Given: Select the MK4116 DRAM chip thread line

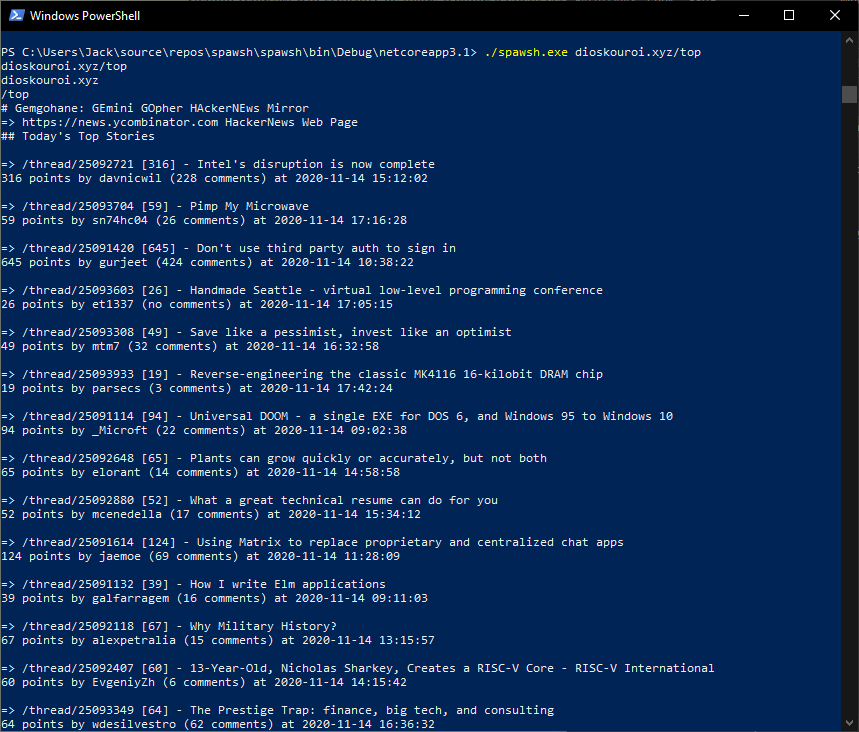Looking at the screenshot, I should (x=302, y=374).
